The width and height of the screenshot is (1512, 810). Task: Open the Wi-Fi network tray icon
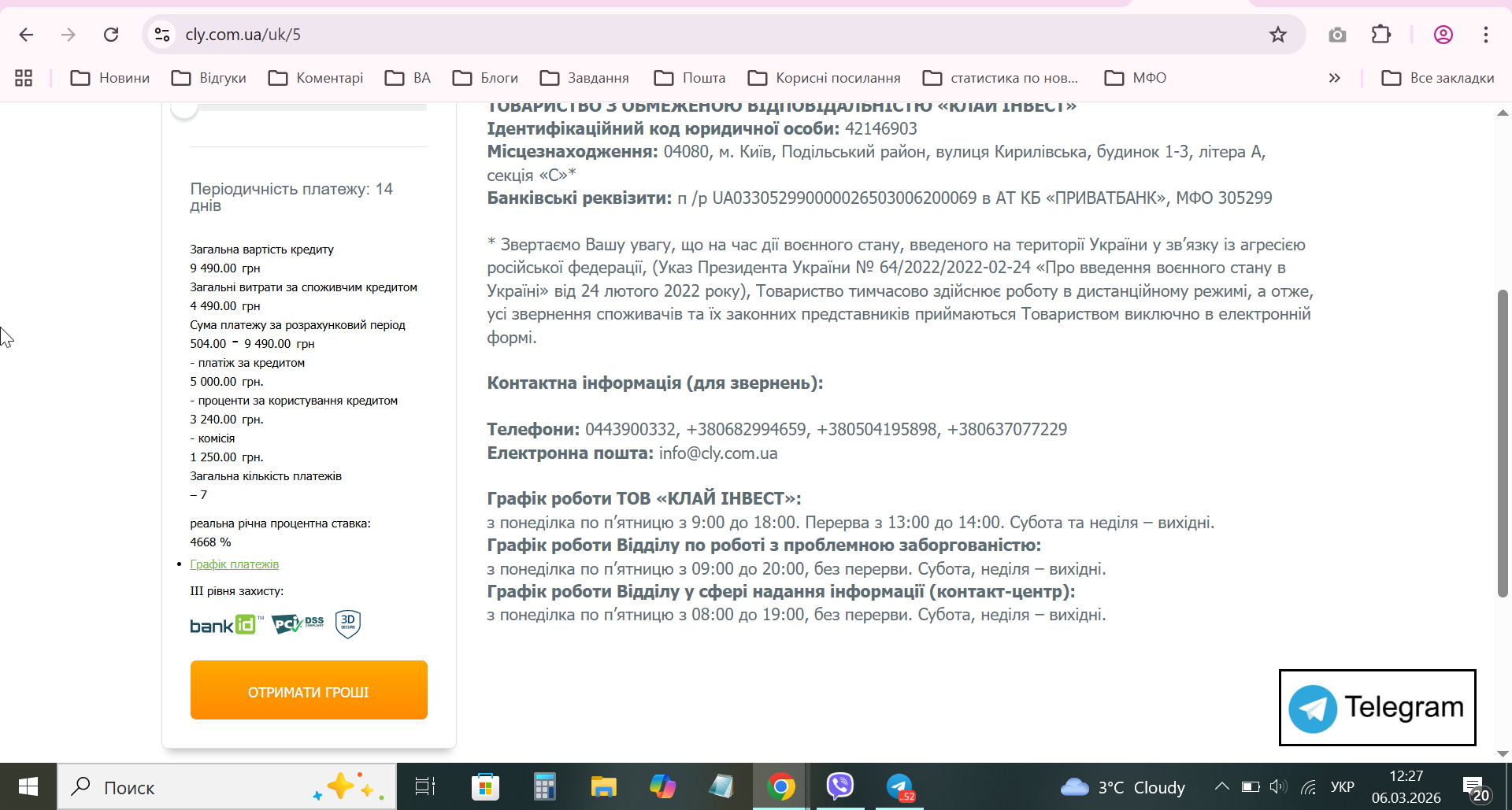point(1309,787)
